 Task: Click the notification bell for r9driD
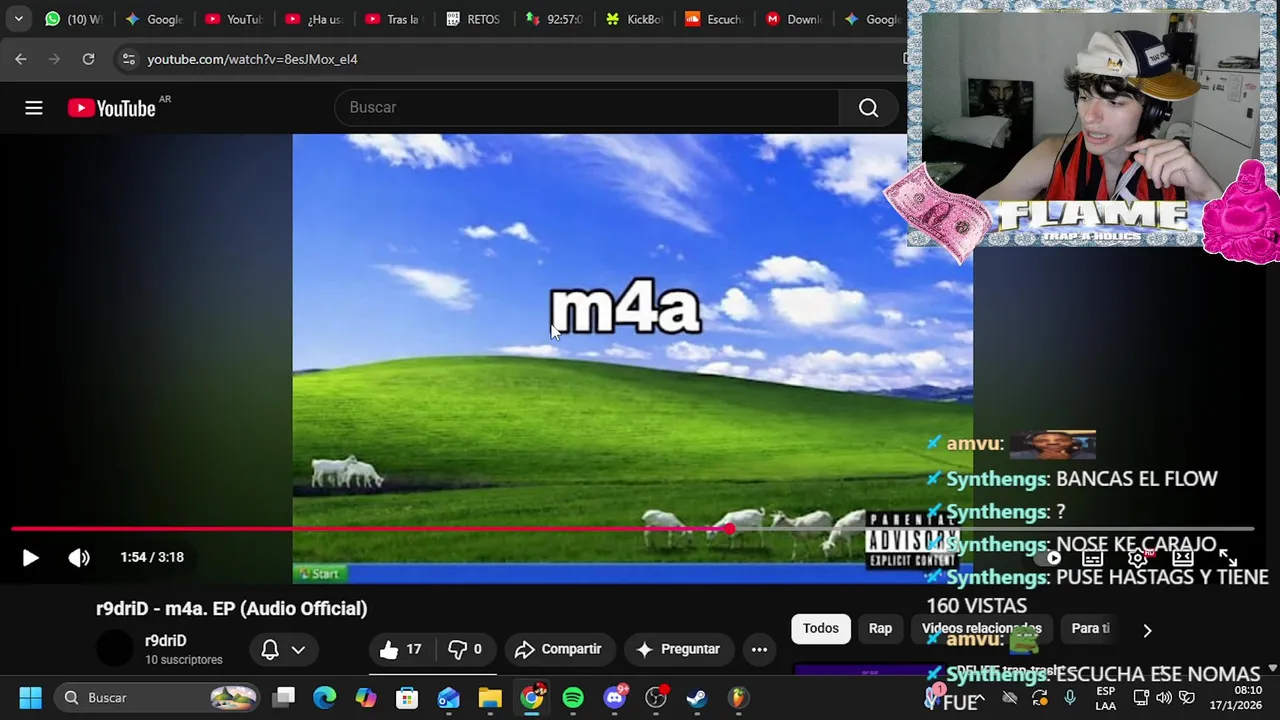(270, 650)
